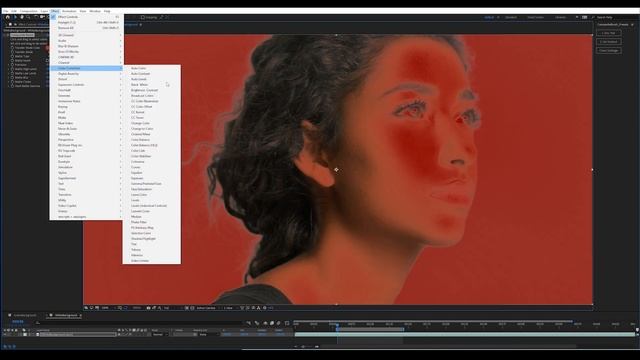This screenshot has height=360, width=640.
Task: Open the Help menu
Action: click(x=107, y=11)
